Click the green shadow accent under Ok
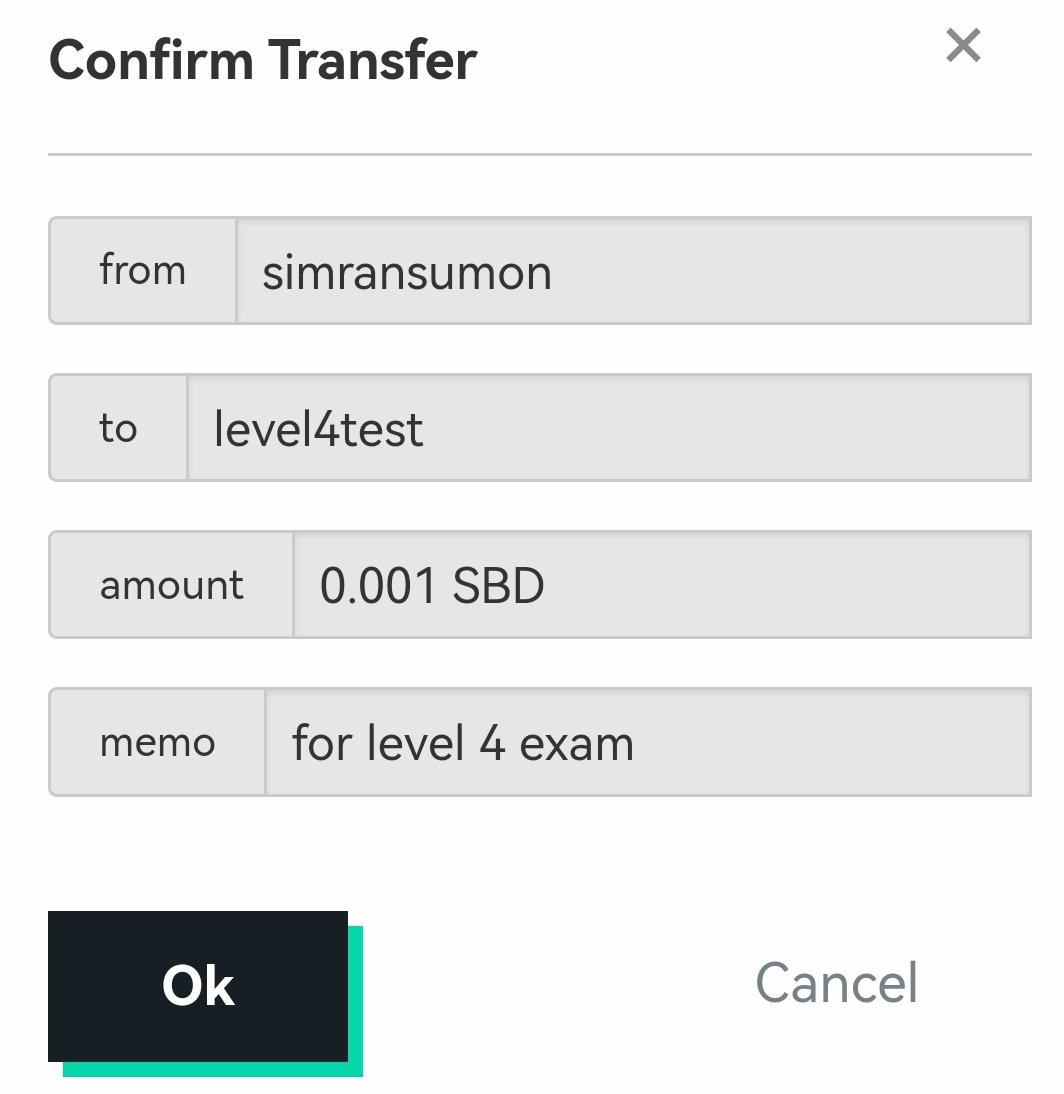 coord(210,1069)
